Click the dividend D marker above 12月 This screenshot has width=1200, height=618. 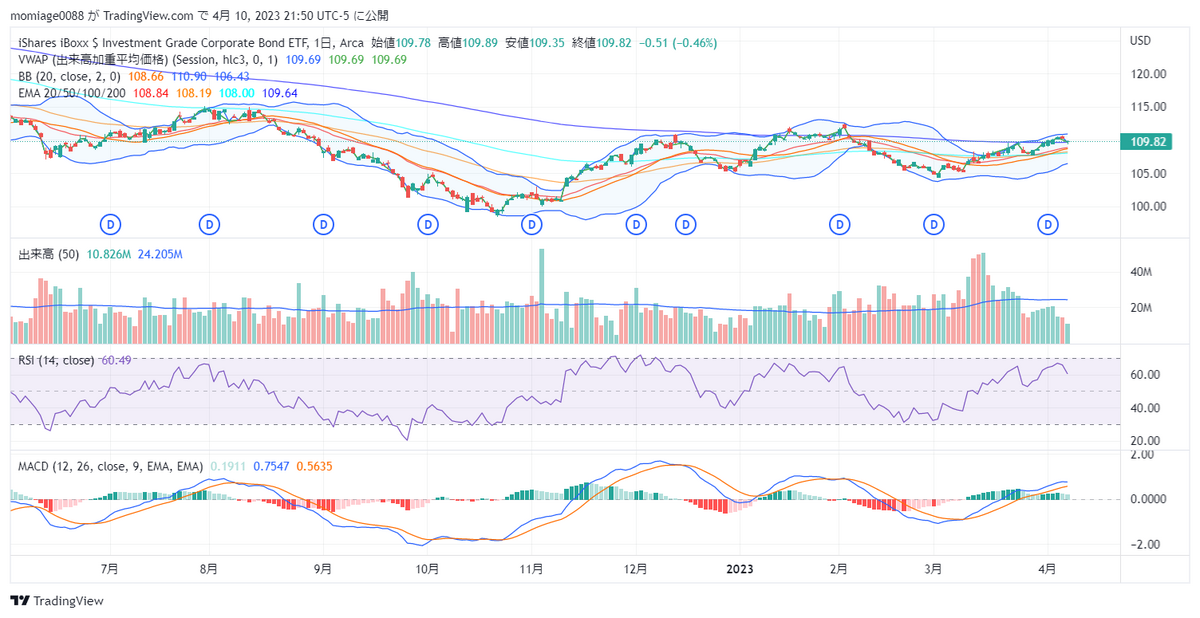tap(636, 225)
